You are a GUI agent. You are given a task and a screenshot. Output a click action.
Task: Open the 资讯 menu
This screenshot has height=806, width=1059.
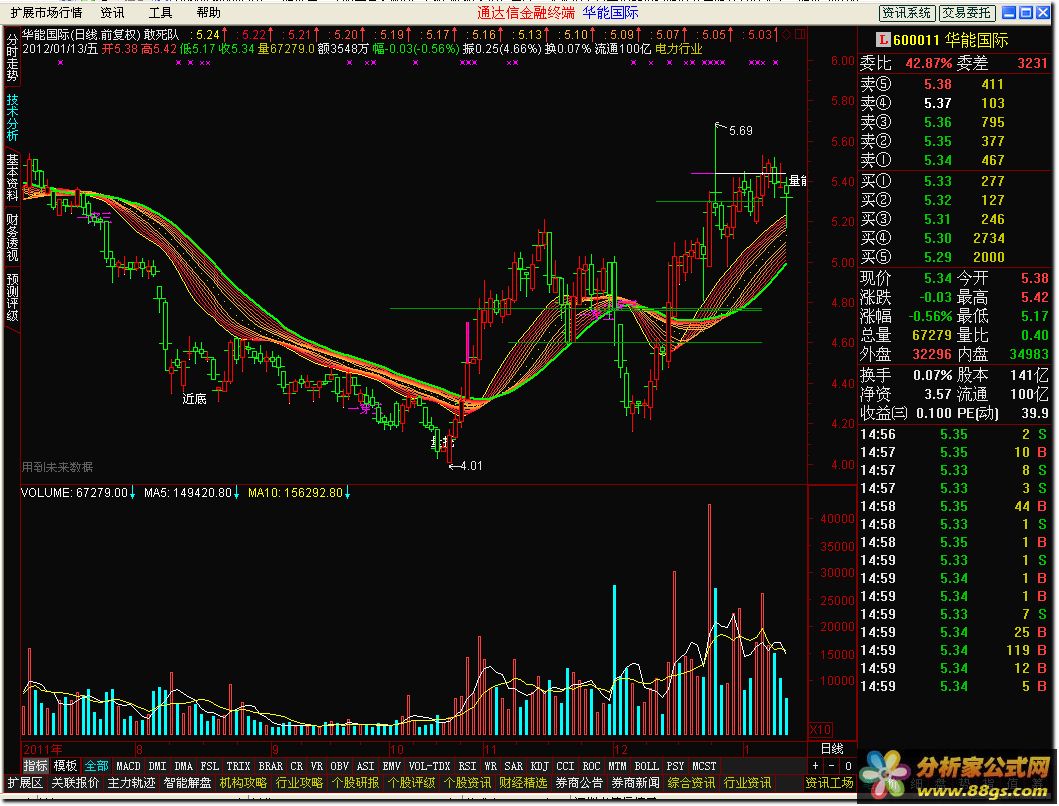pos(112,13)
